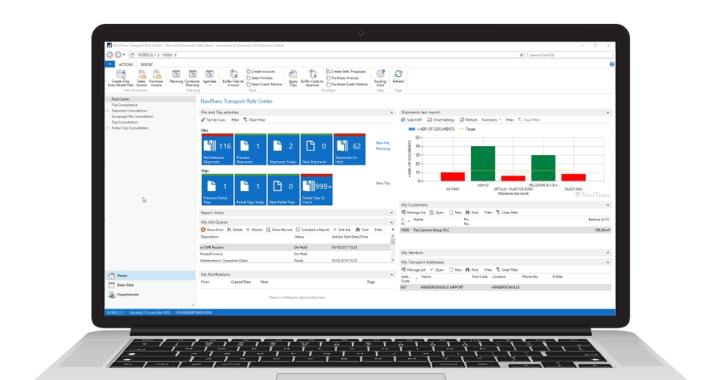
Task: Click Delete in My Job Queue toolbar
Action: click(235, 229)
